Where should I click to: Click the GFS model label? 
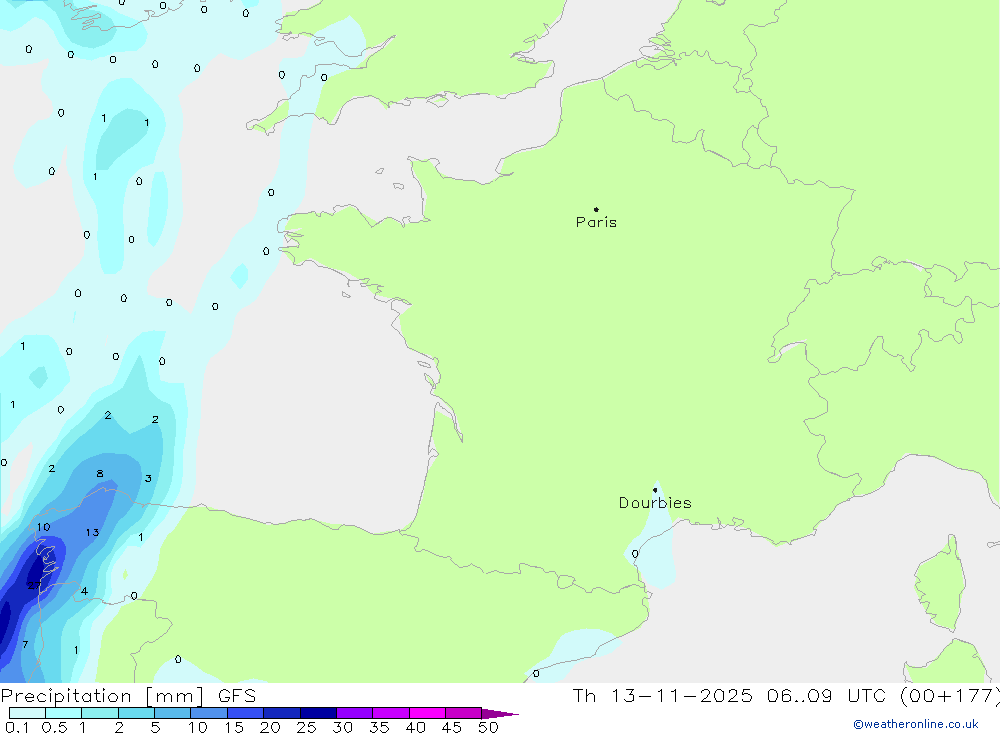pos(237,696)
